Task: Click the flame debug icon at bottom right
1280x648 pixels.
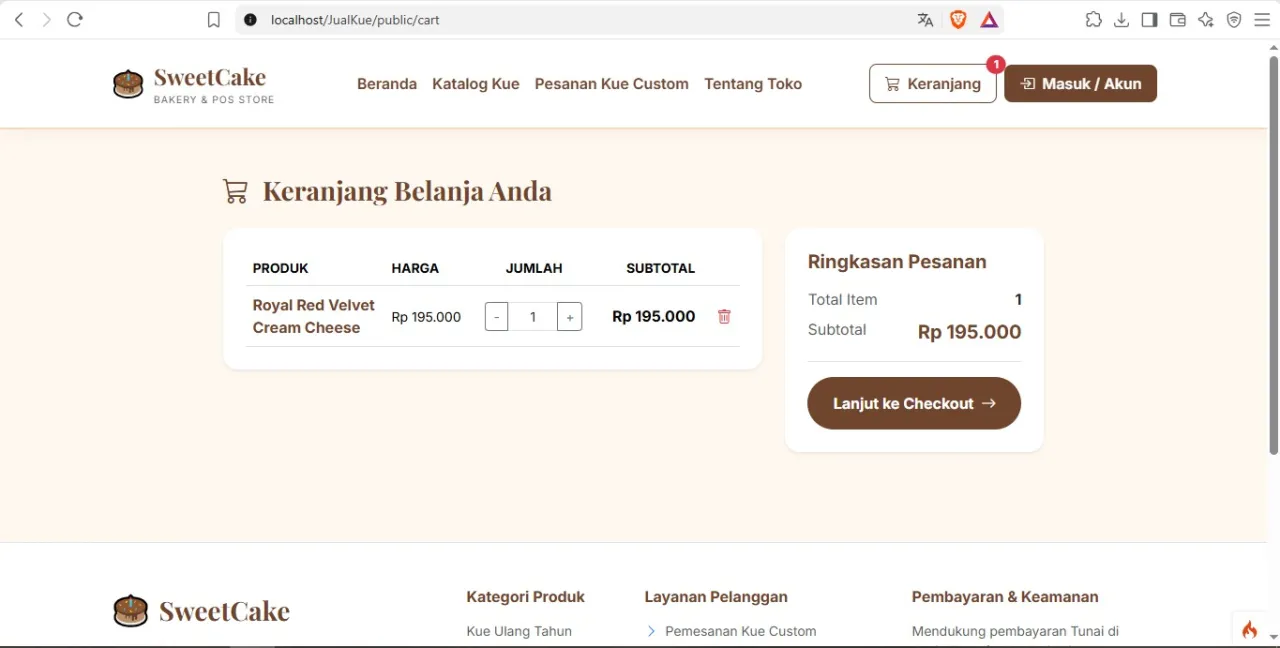Action: coord(1249,629)
